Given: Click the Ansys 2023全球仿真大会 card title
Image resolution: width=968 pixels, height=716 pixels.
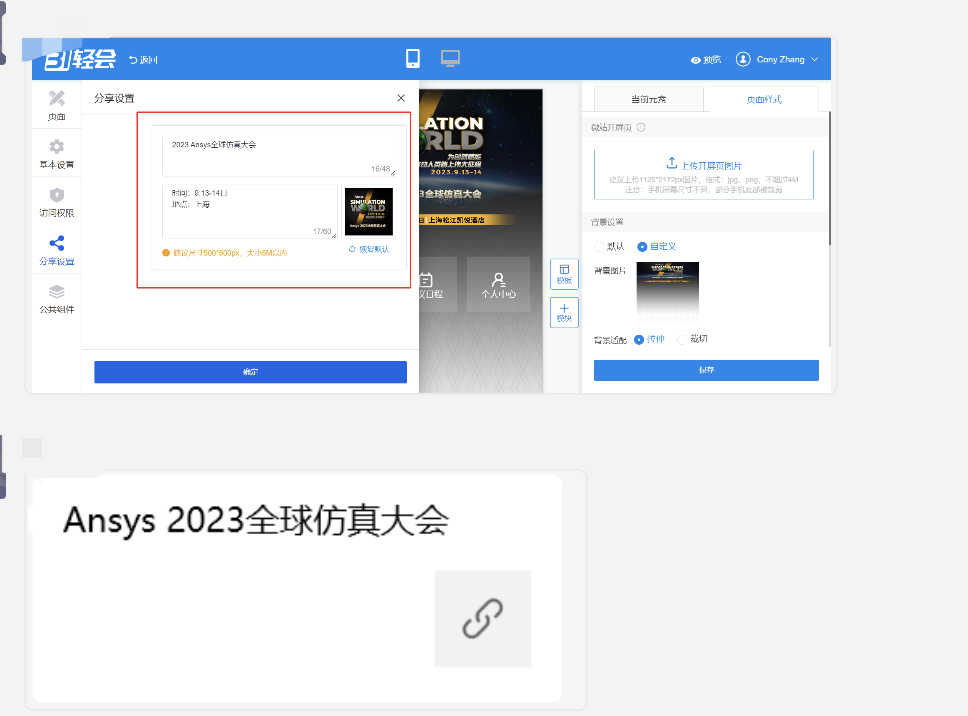Looking at the screenshot, I should point(256,520).
